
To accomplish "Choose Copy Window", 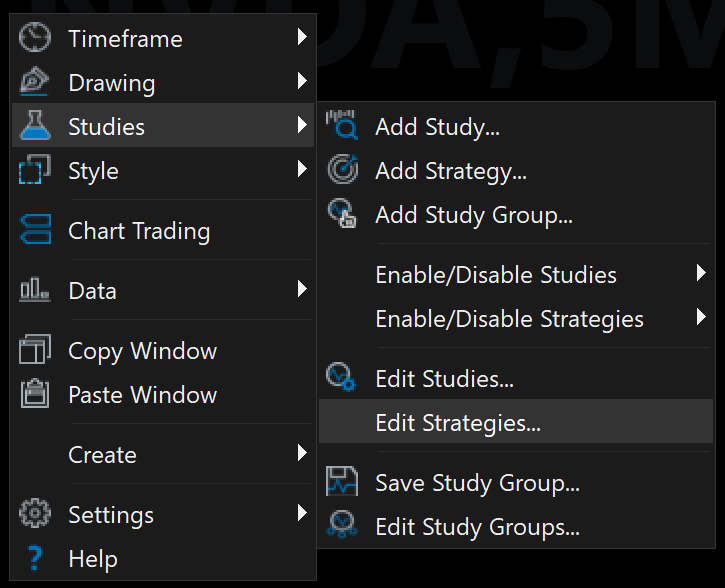I will click(163, 349).
